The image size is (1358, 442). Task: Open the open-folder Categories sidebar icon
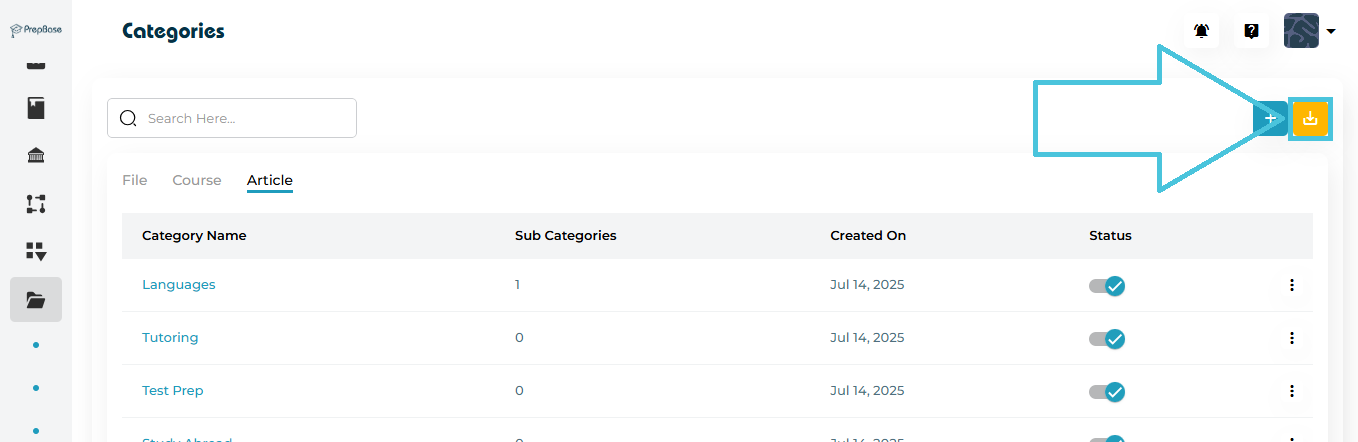pyautogui.click(x=36, y=299)
